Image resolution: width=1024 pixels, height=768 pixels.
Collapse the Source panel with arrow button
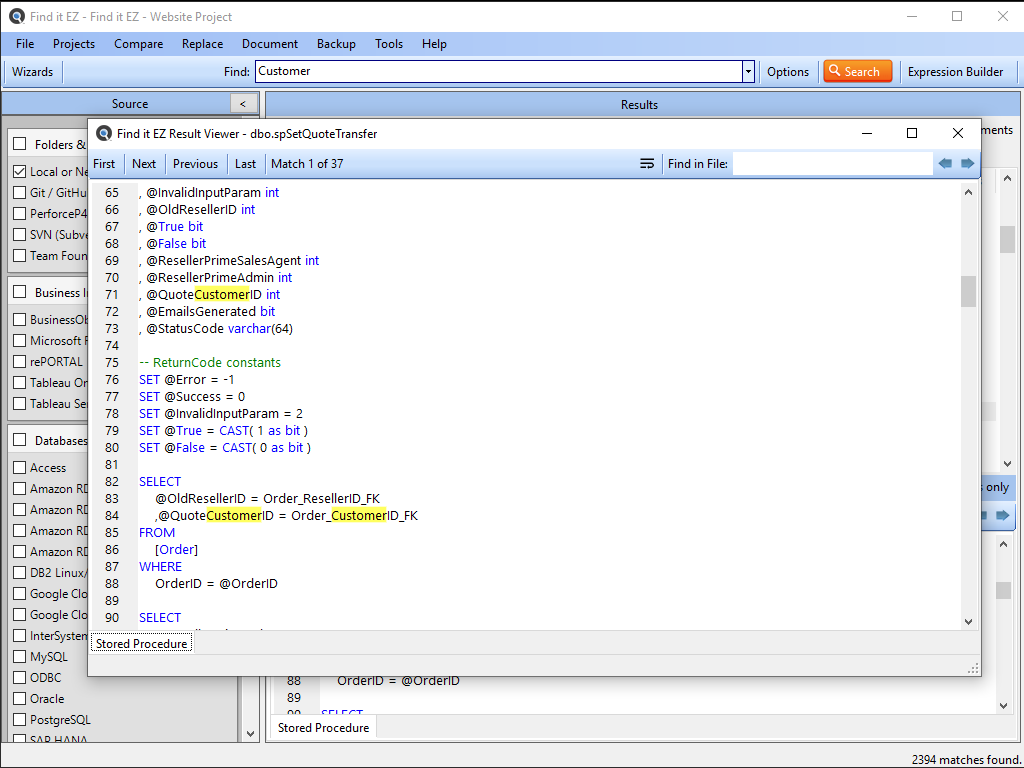pyautogui.click(x=243, y=104)
